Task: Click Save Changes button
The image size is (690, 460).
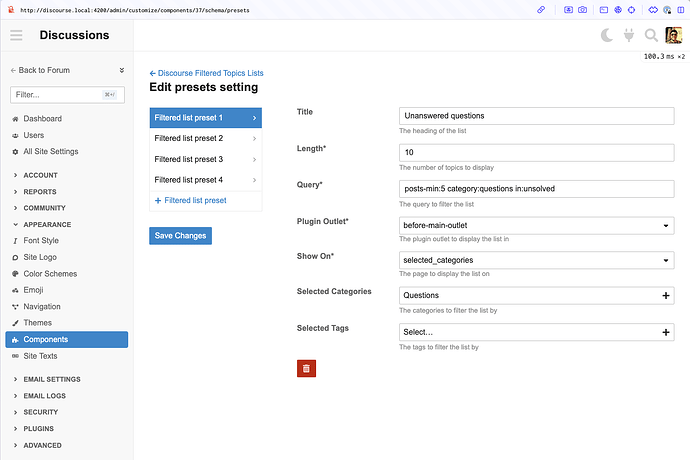Action: [180, 236]
